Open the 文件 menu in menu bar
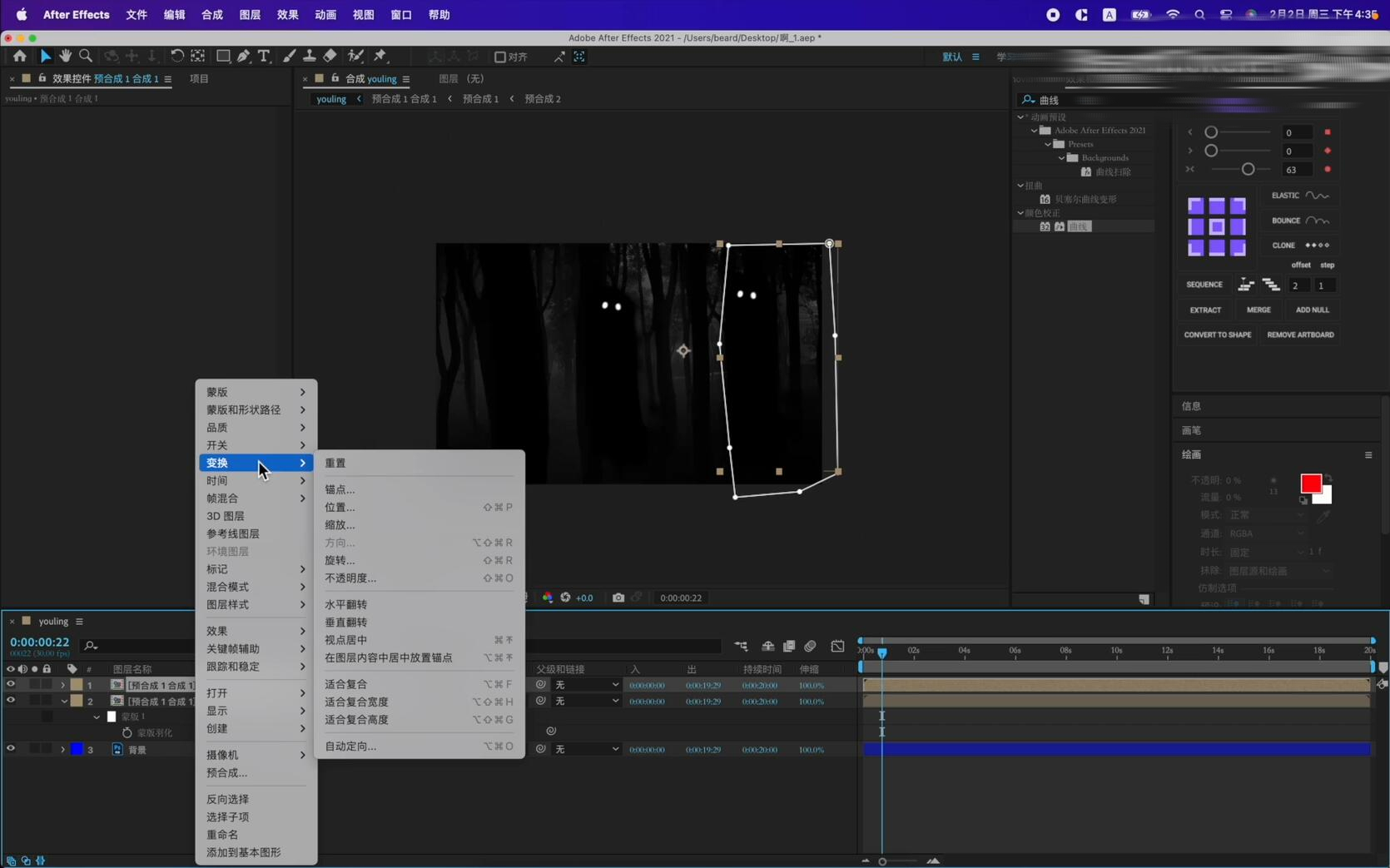 [137, 14]
